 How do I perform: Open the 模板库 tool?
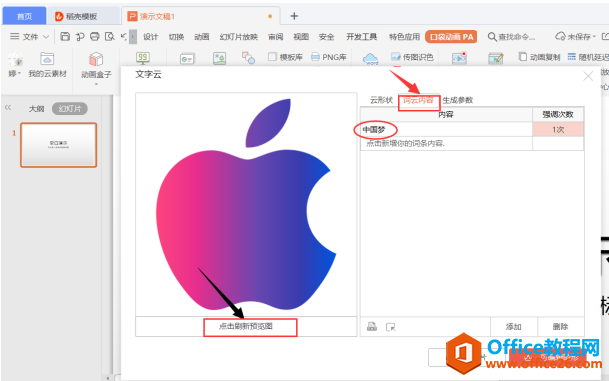(285, 57)
